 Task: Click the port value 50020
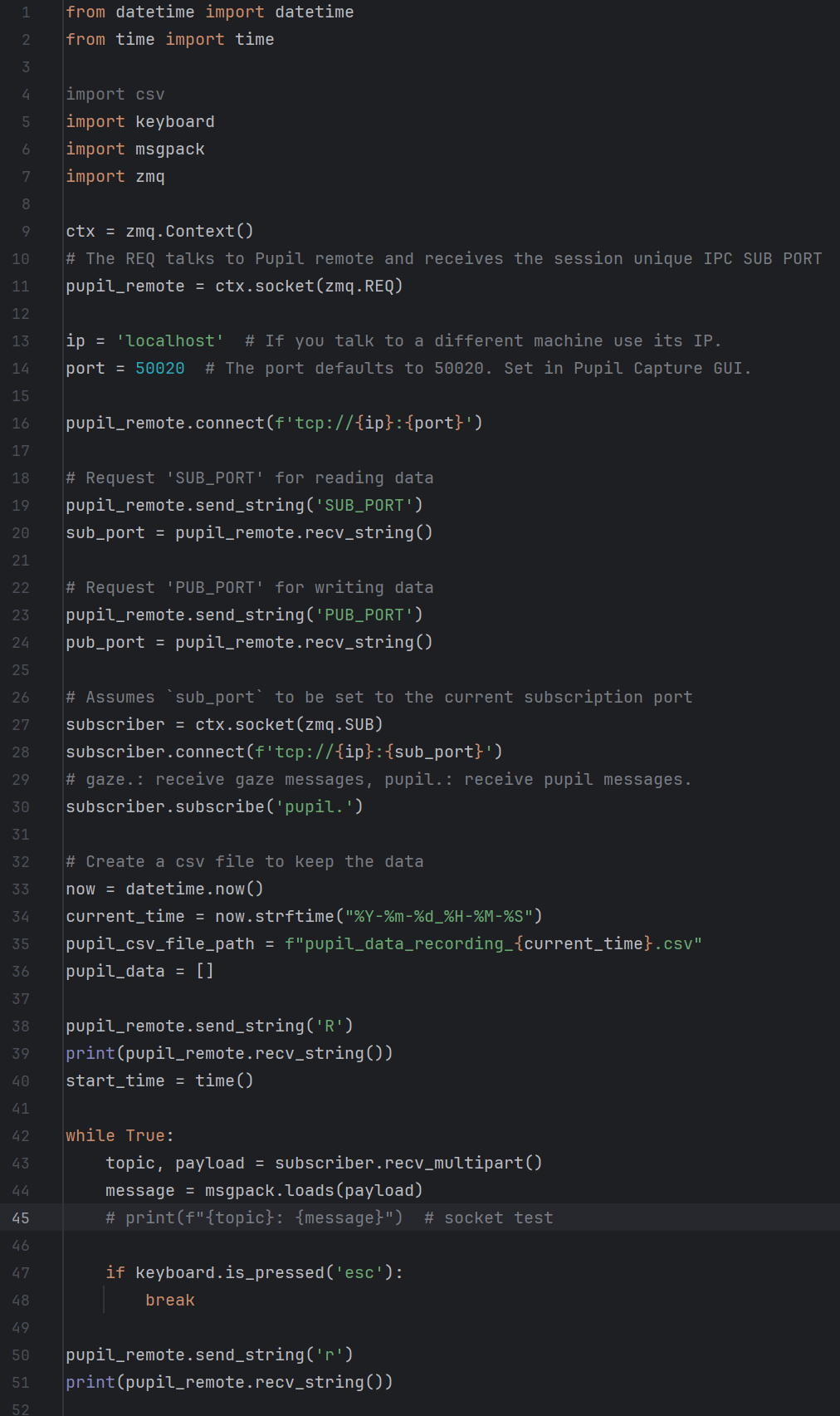click(160, 368)
